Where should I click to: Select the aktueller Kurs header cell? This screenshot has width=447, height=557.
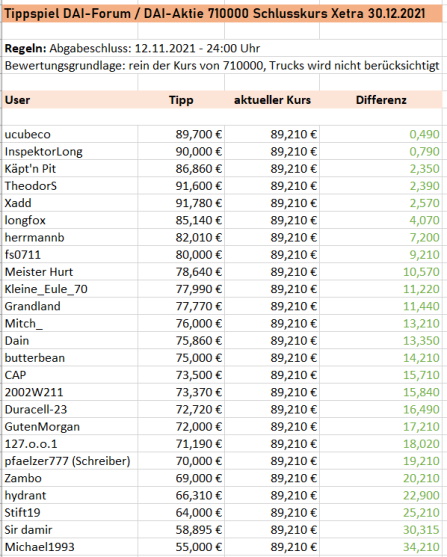pyautogui.click(x=272, y=100)
